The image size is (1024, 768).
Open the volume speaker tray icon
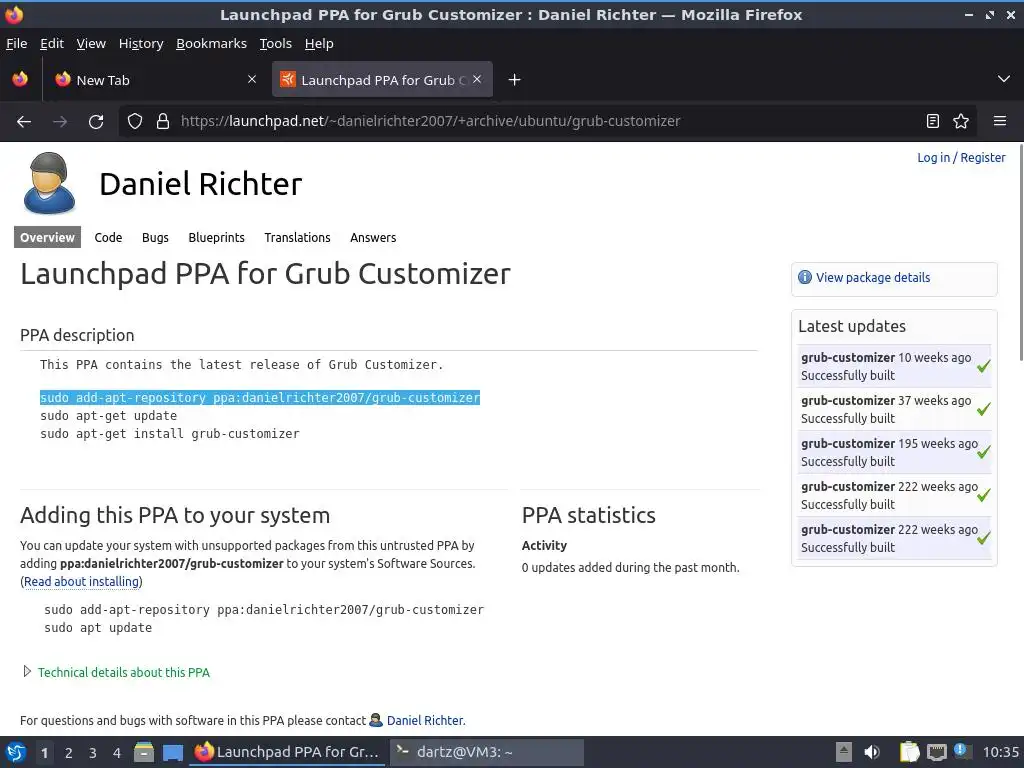click(x=872, y=752)
